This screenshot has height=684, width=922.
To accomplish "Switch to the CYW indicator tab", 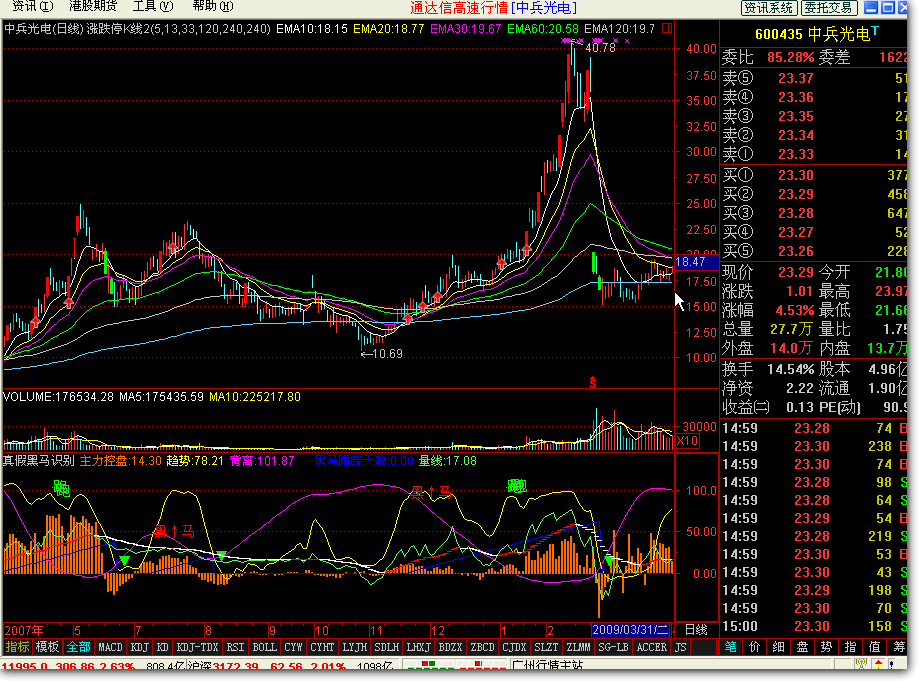I will pos(293,647).
